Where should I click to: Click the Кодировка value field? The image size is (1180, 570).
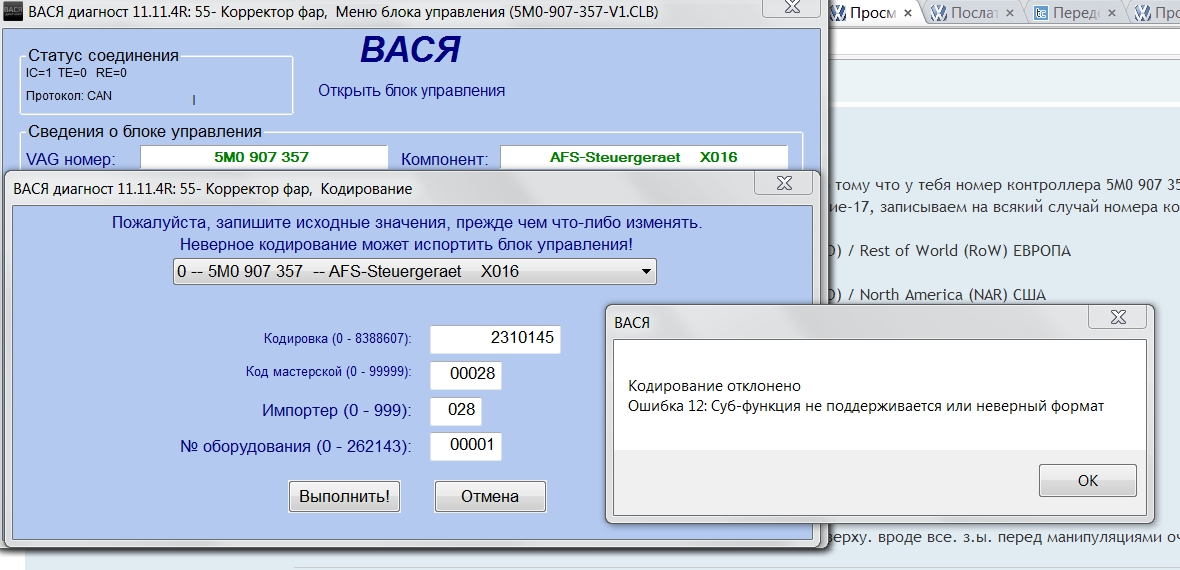(x=495, y=339)
